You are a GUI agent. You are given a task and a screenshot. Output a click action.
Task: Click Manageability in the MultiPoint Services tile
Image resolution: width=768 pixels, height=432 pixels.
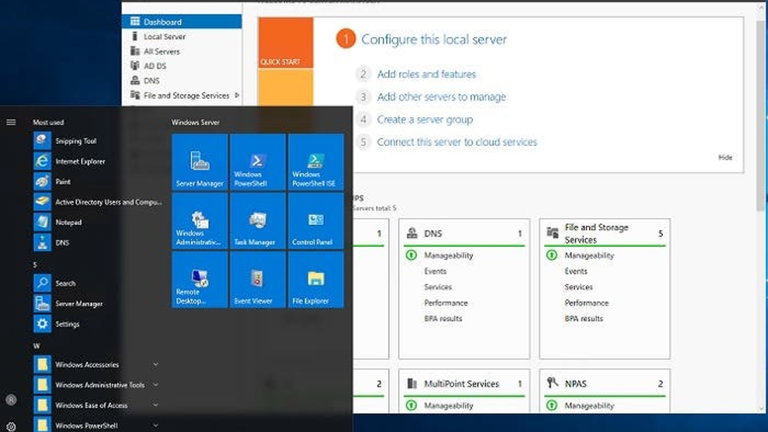tap(449, 406)
